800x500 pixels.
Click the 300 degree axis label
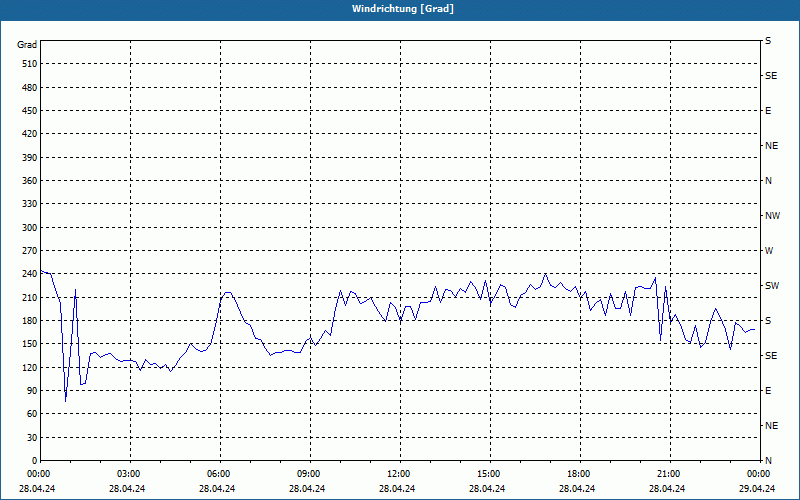(30, 228)
